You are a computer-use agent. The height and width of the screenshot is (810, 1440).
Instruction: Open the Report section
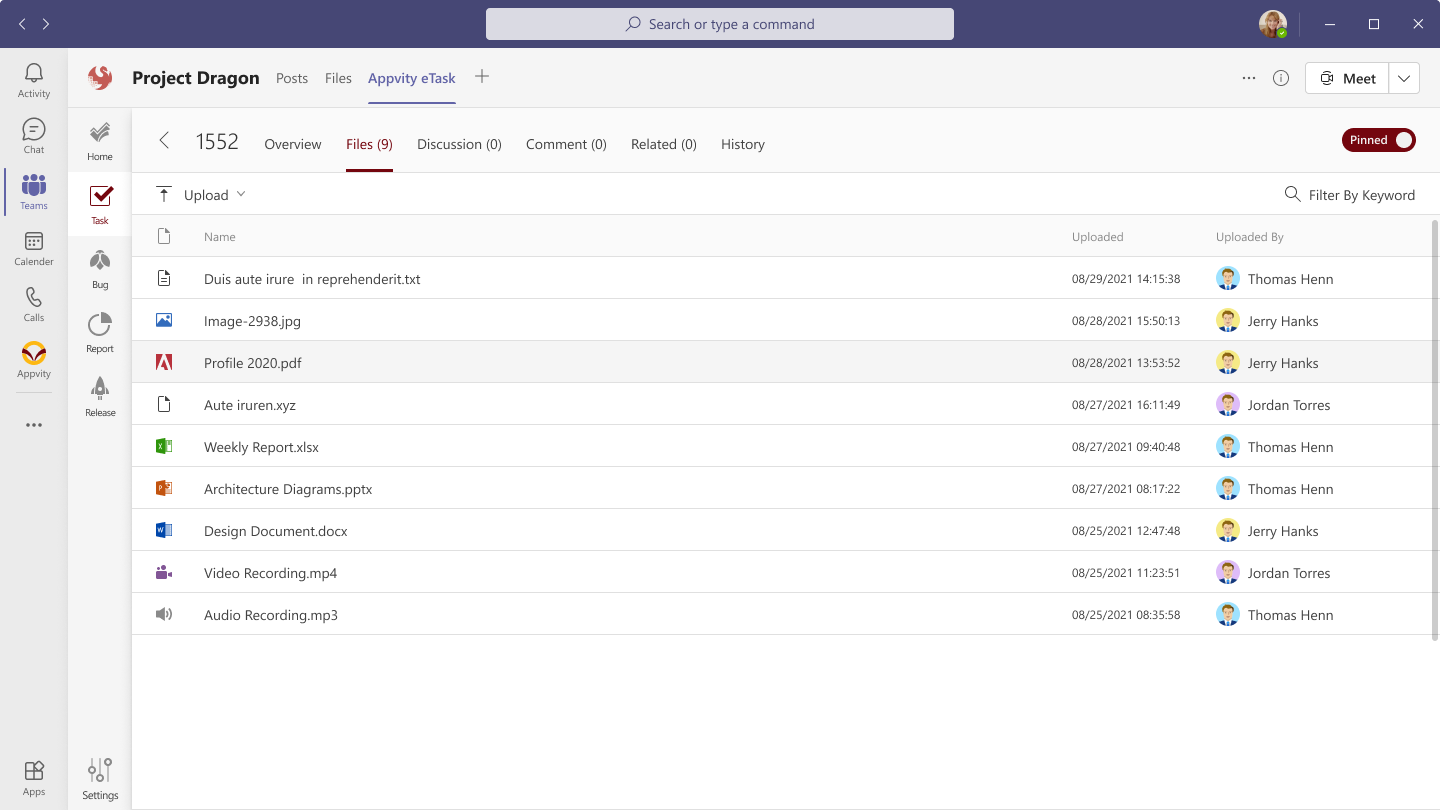tap(99, 330)
